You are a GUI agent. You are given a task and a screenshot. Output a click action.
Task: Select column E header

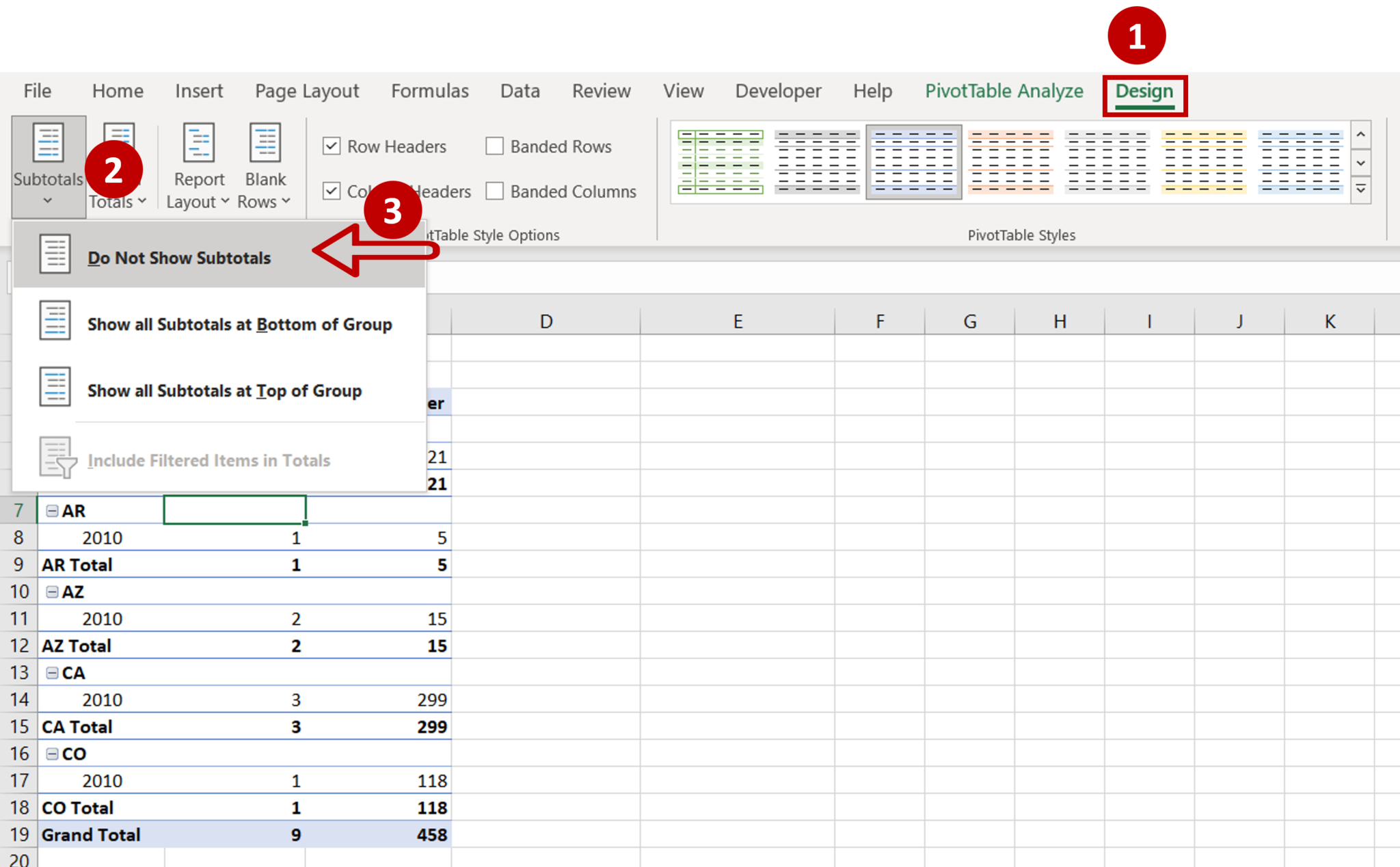point(738,321)
